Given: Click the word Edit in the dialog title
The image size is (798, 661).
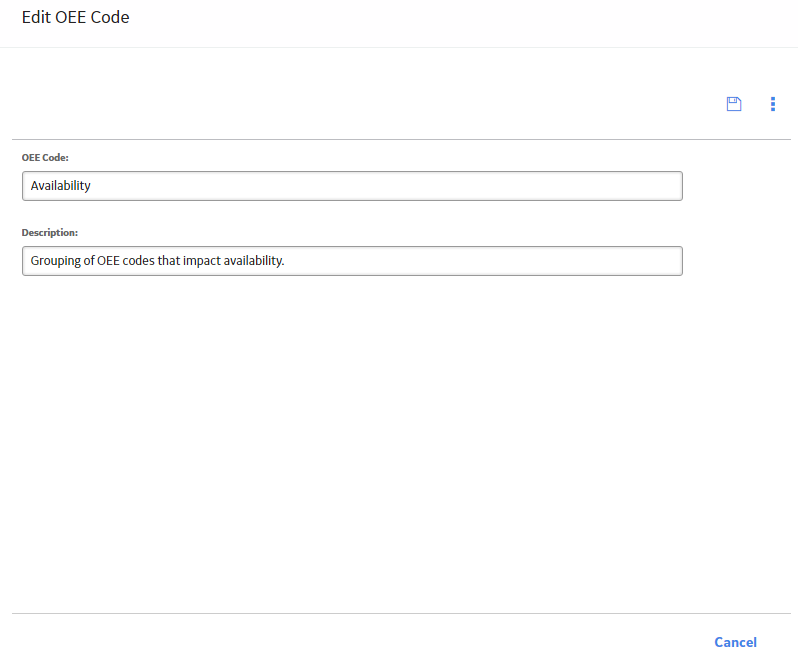Looking at the screenshot, I should [36, 17].
